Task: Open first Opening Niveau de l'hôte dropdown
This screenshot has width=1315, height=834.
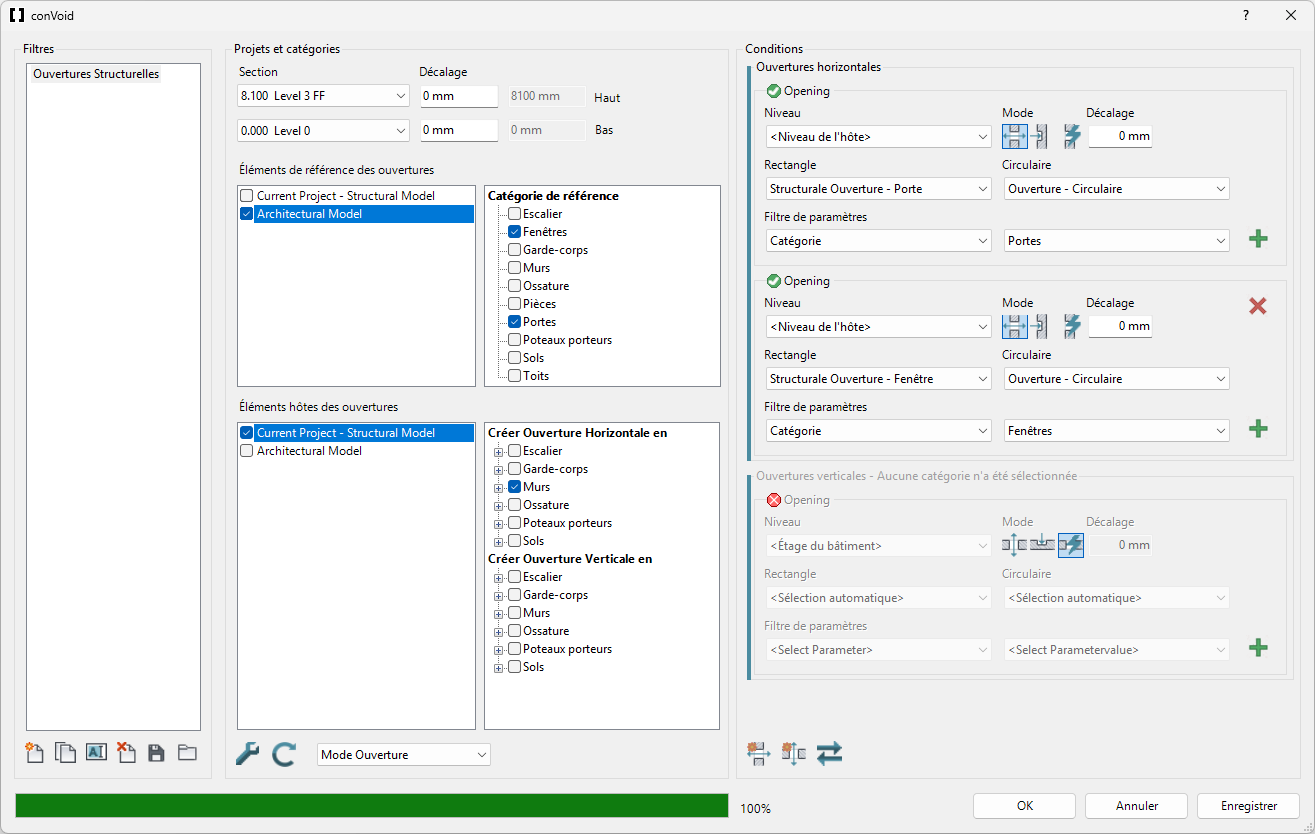Action: pos(878,137)
